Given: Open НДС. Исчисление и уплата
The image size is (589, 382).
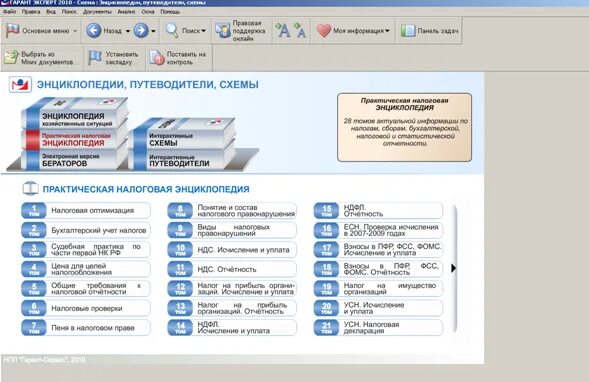Looking at the screenshot, I should click(x=232, y=249).
